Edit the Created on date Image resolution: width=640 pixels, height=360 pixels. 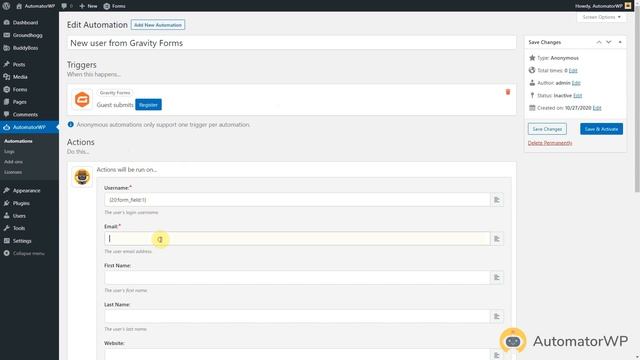click(597, 108)
